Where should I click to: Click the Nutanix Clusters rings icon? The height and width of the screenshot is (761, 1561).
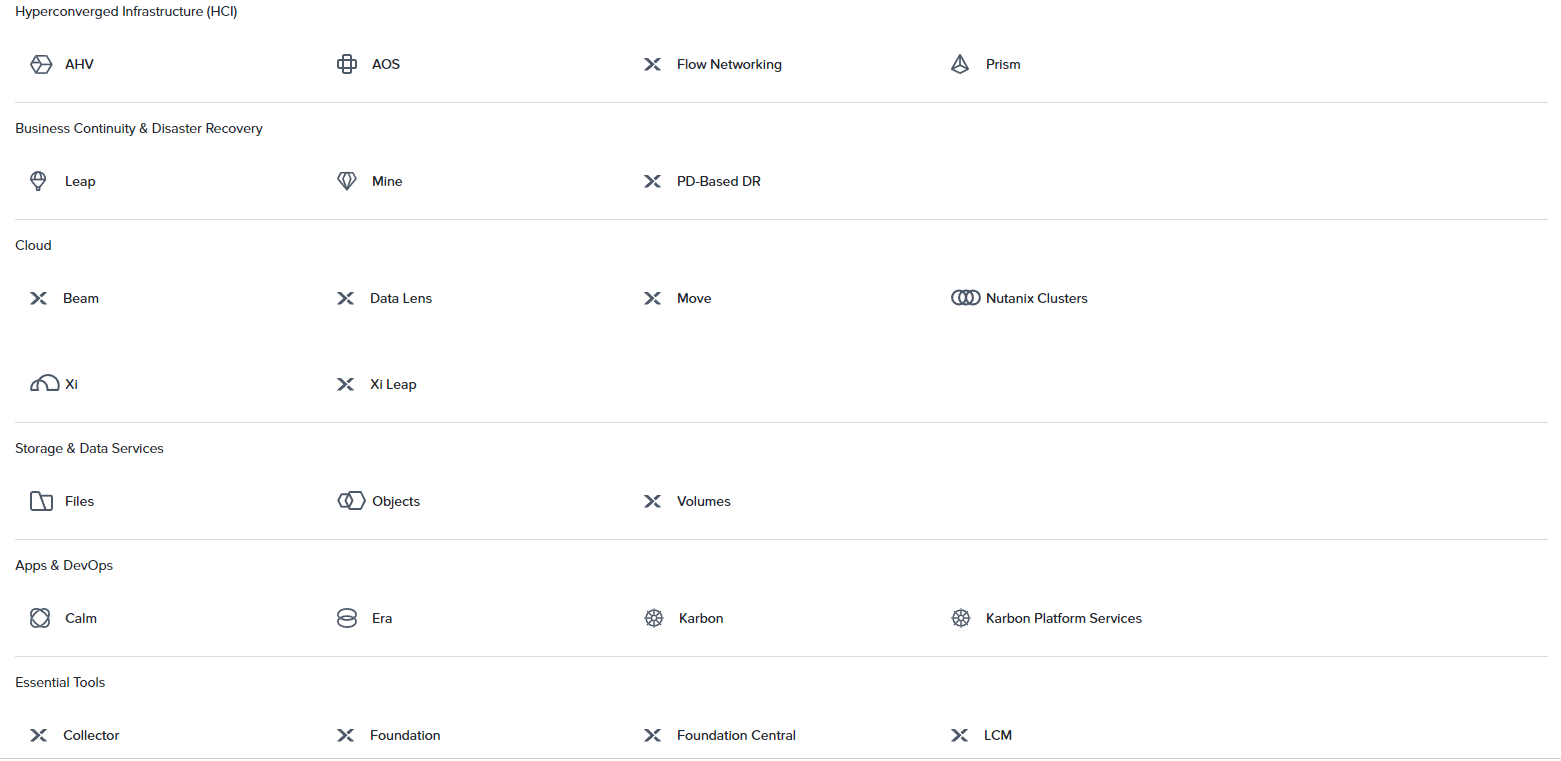(966, 297)
